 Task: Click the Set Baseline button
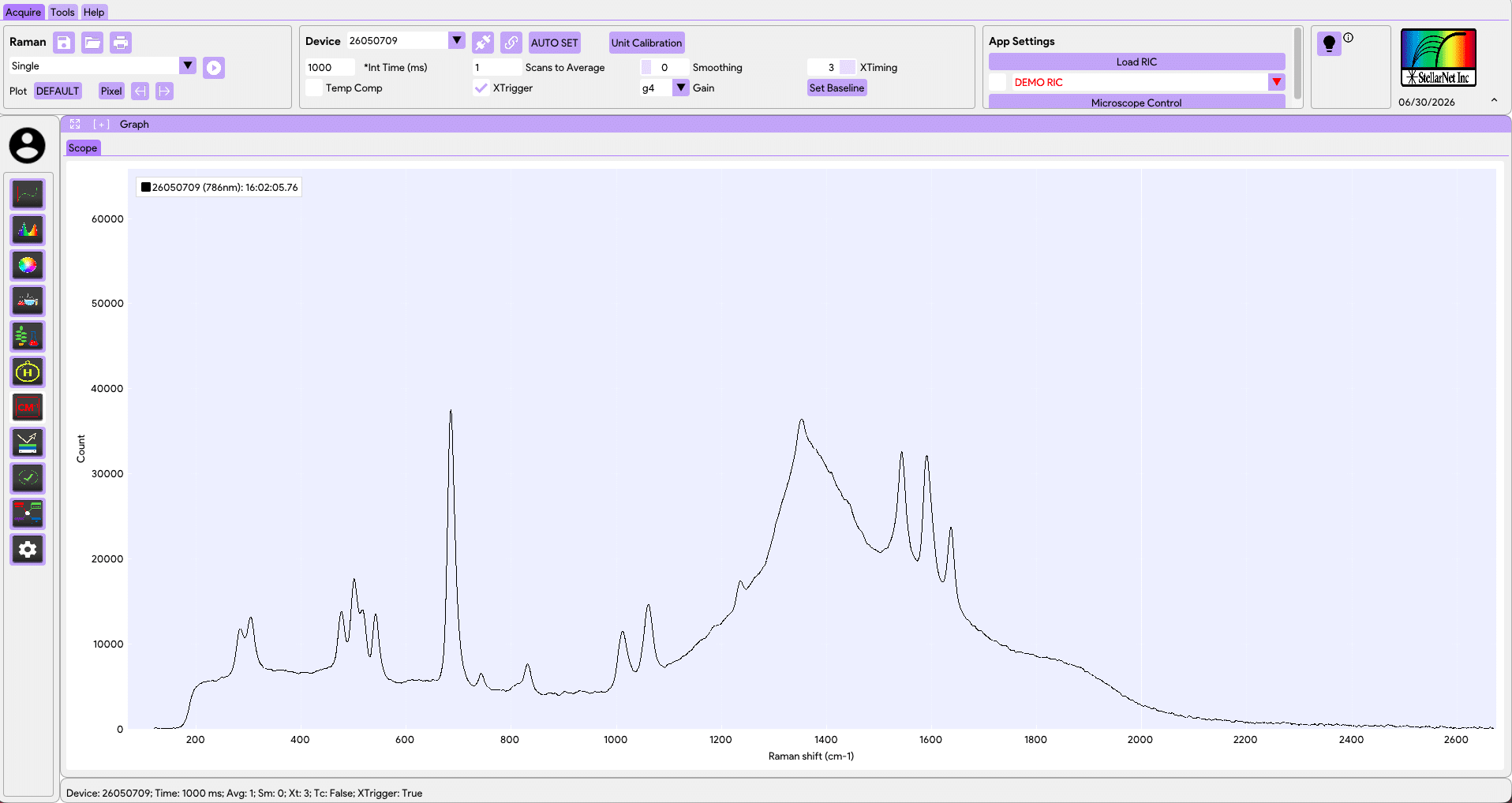click(x=836, y=88)
